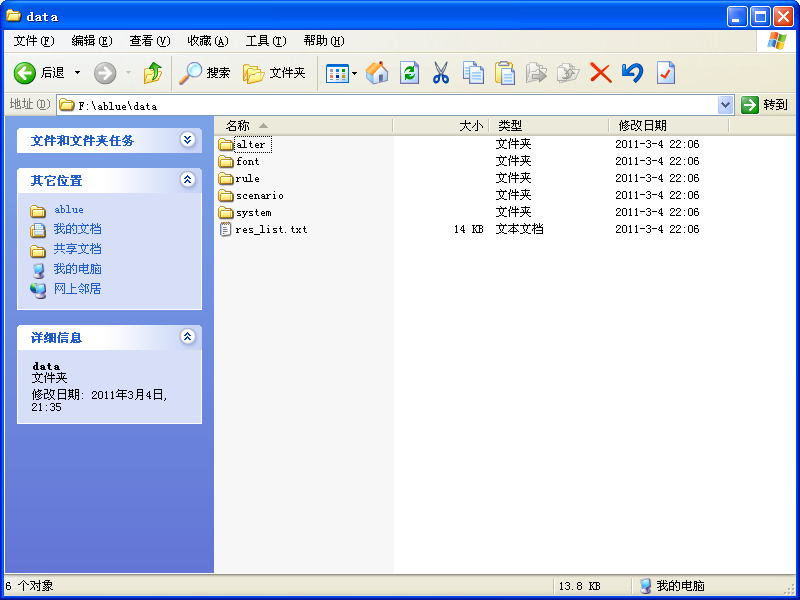This screenshot has width=800, height=600.
Task: Select the scenario folder name
Action: point(260,195)
